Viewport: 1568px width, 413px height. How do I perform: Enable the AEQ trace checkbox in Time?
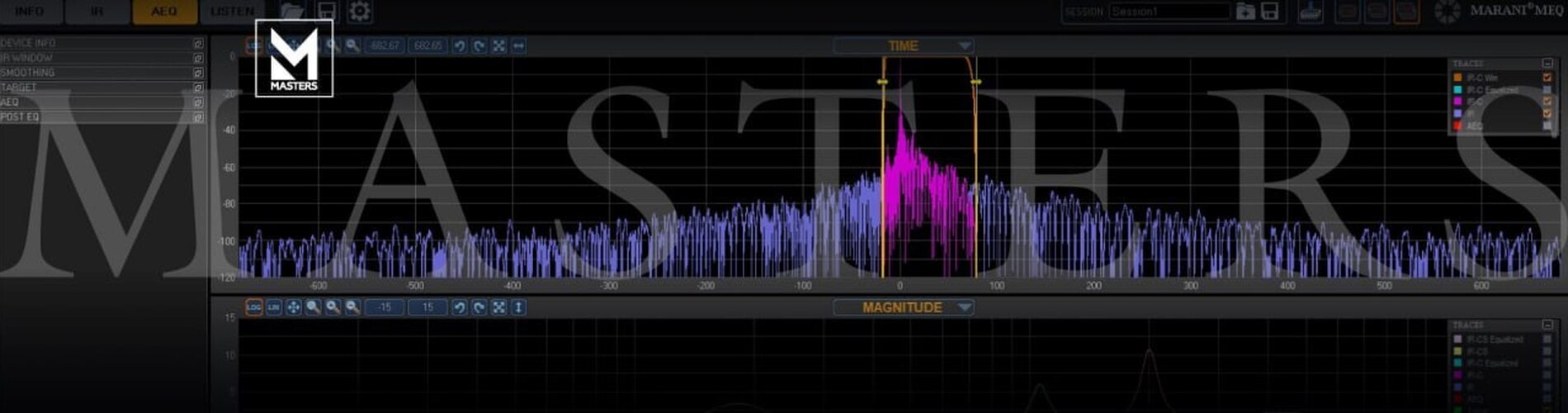click(x=1547, y=126)
